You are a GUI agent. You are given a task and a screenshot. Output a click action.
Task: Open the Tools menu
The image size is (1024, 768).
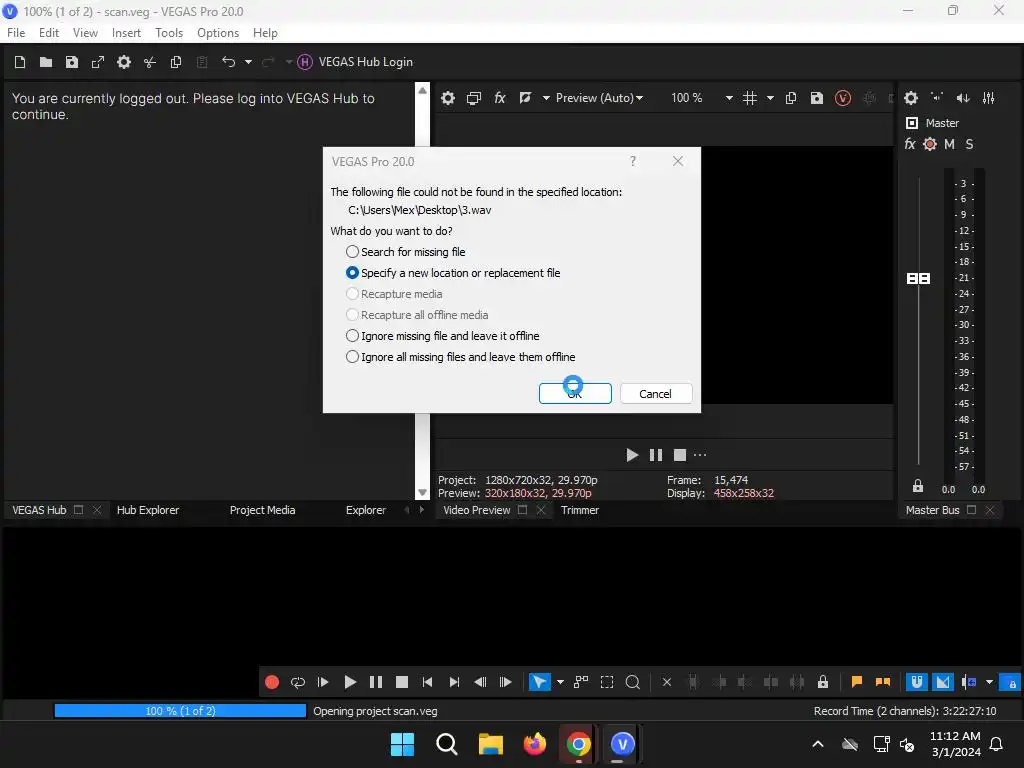pos(168,33)
